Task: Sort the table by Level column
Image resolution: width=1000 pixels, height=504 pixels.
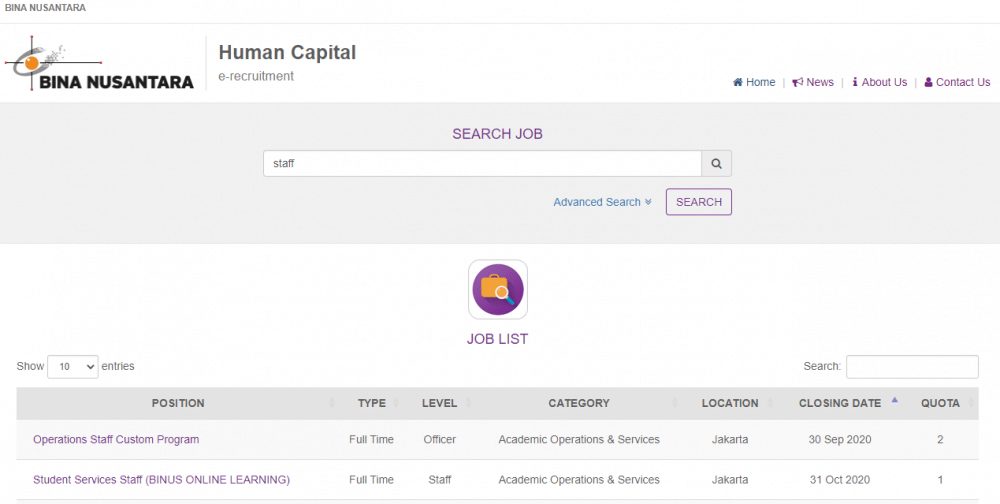Action: [x=439, y=403]
